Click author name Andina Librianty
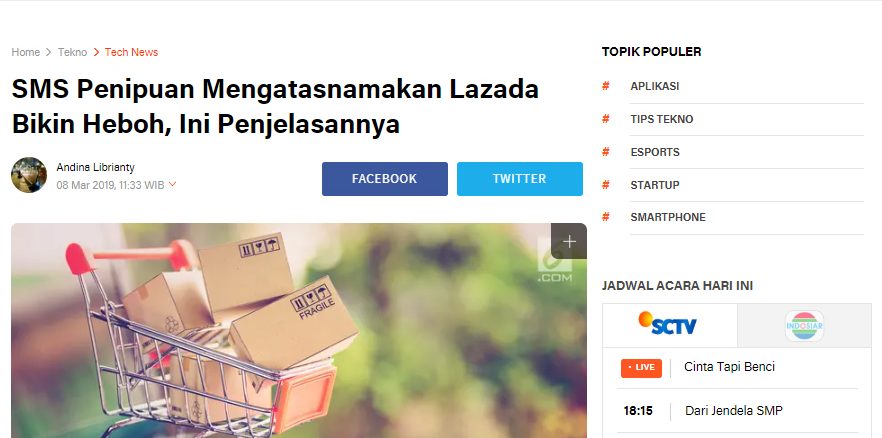Image resolution: width=882 pixels, height=438 pixels. click(x=96, y=168)
